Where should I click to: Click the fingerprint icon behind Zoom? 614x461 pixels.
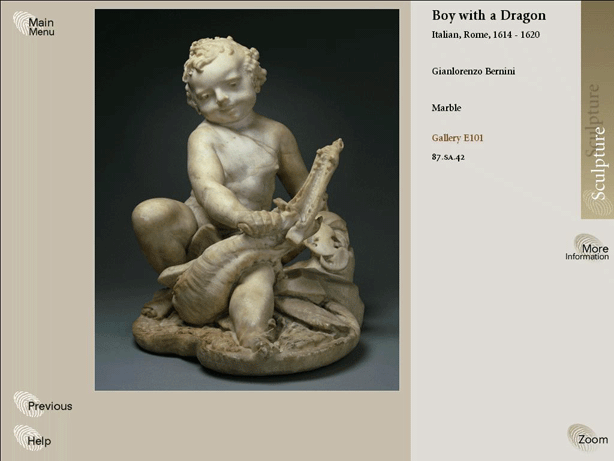[x=582, y=437]
